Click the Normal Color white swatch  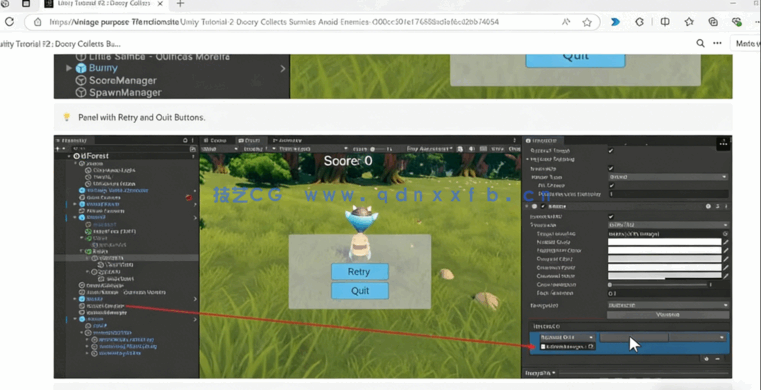[x=664, y=242]
